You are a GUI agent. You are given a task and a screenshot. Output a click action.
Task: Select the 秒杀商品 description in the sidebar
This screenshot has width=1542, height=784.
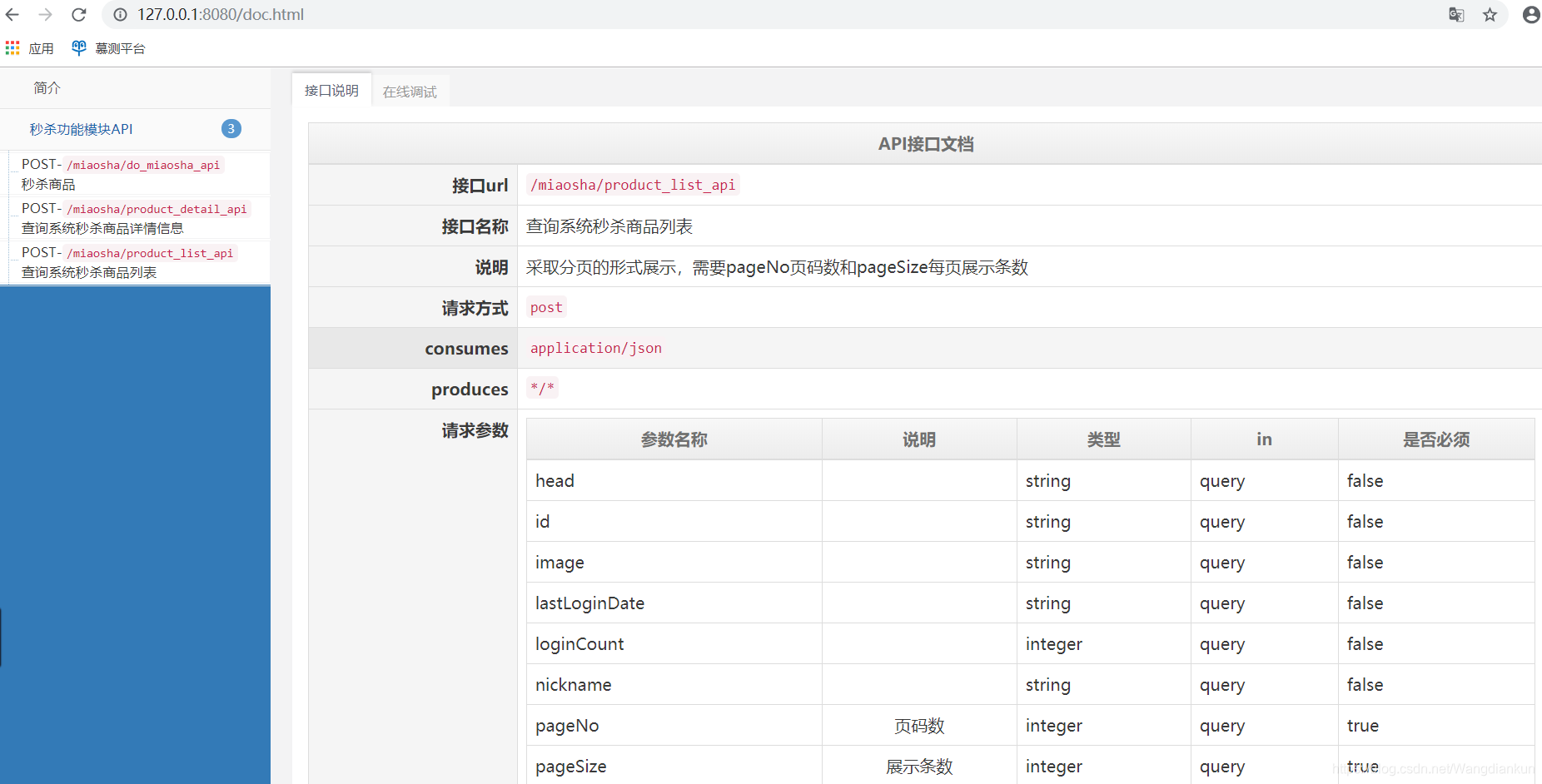click(x=48, y=185)
